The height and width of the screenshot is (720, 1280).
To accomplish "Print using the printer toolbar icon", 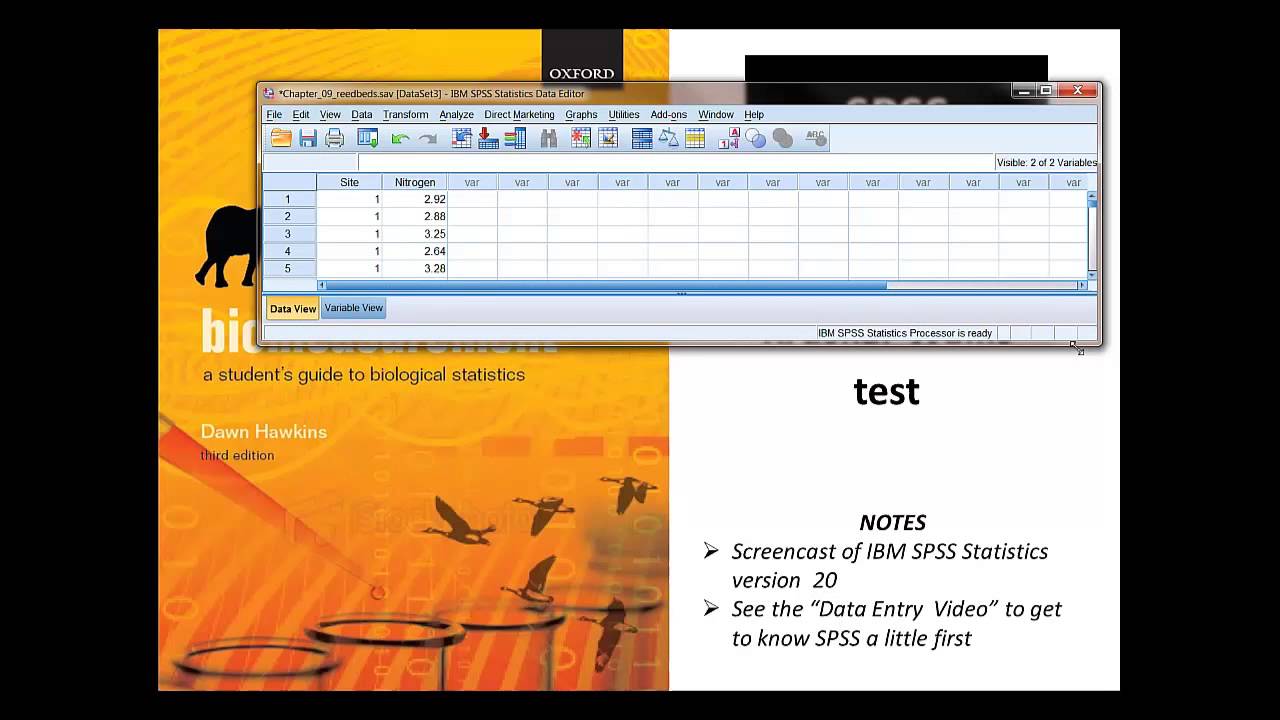I will pos(335,138).
